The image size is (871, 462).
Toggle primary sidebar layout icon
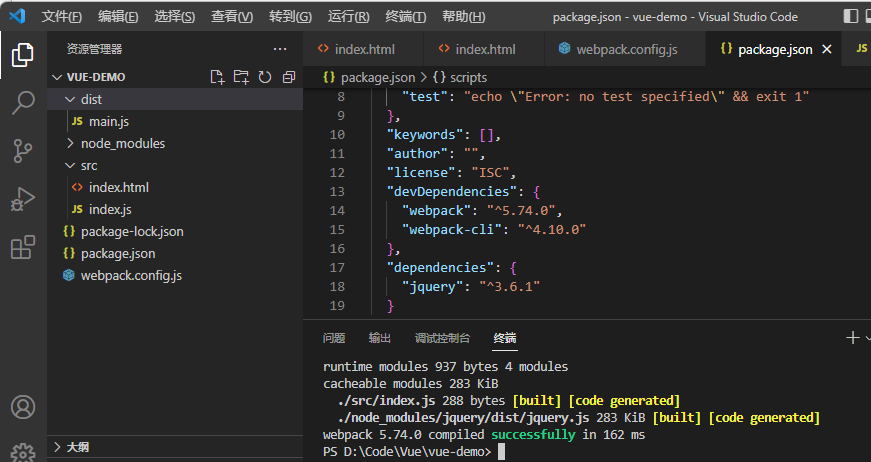pyautogui.click(x=850, y=16)
